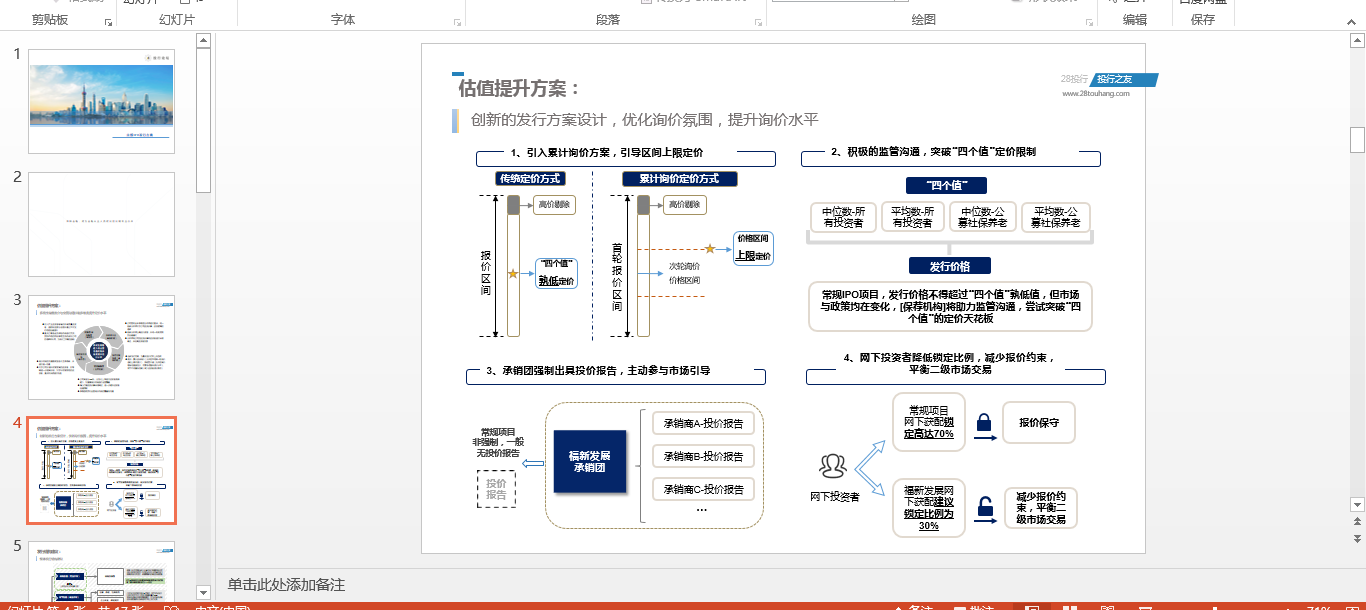Screen dimensions: 1366x610
Task: Select '减少报价约束，平衡二级市场交易' box
Action: 1041,508
